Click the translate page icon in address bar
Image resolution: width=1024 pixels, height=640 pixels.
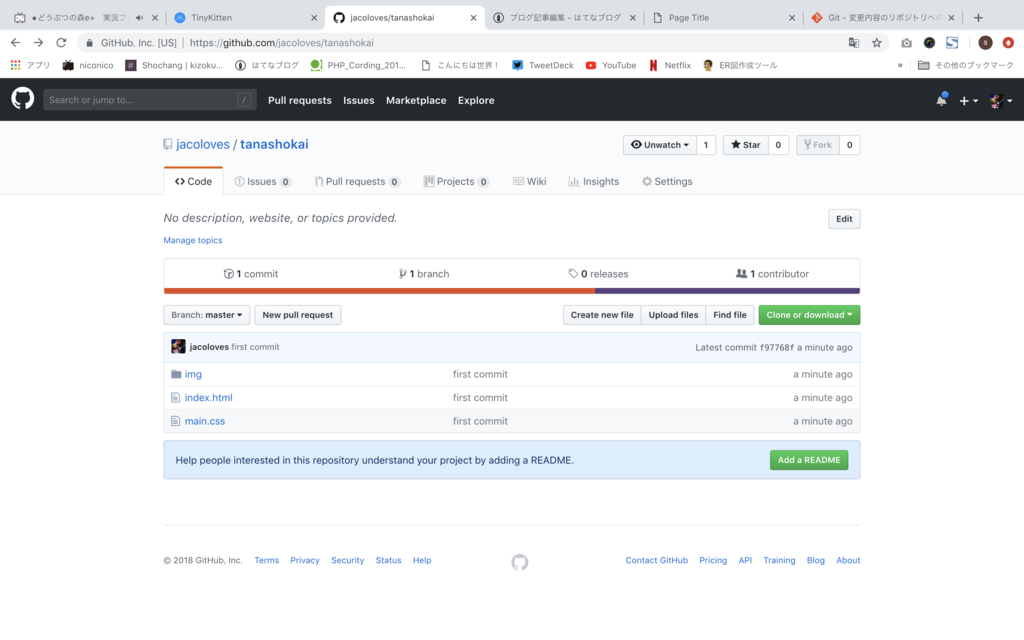(x=854, y=42)
